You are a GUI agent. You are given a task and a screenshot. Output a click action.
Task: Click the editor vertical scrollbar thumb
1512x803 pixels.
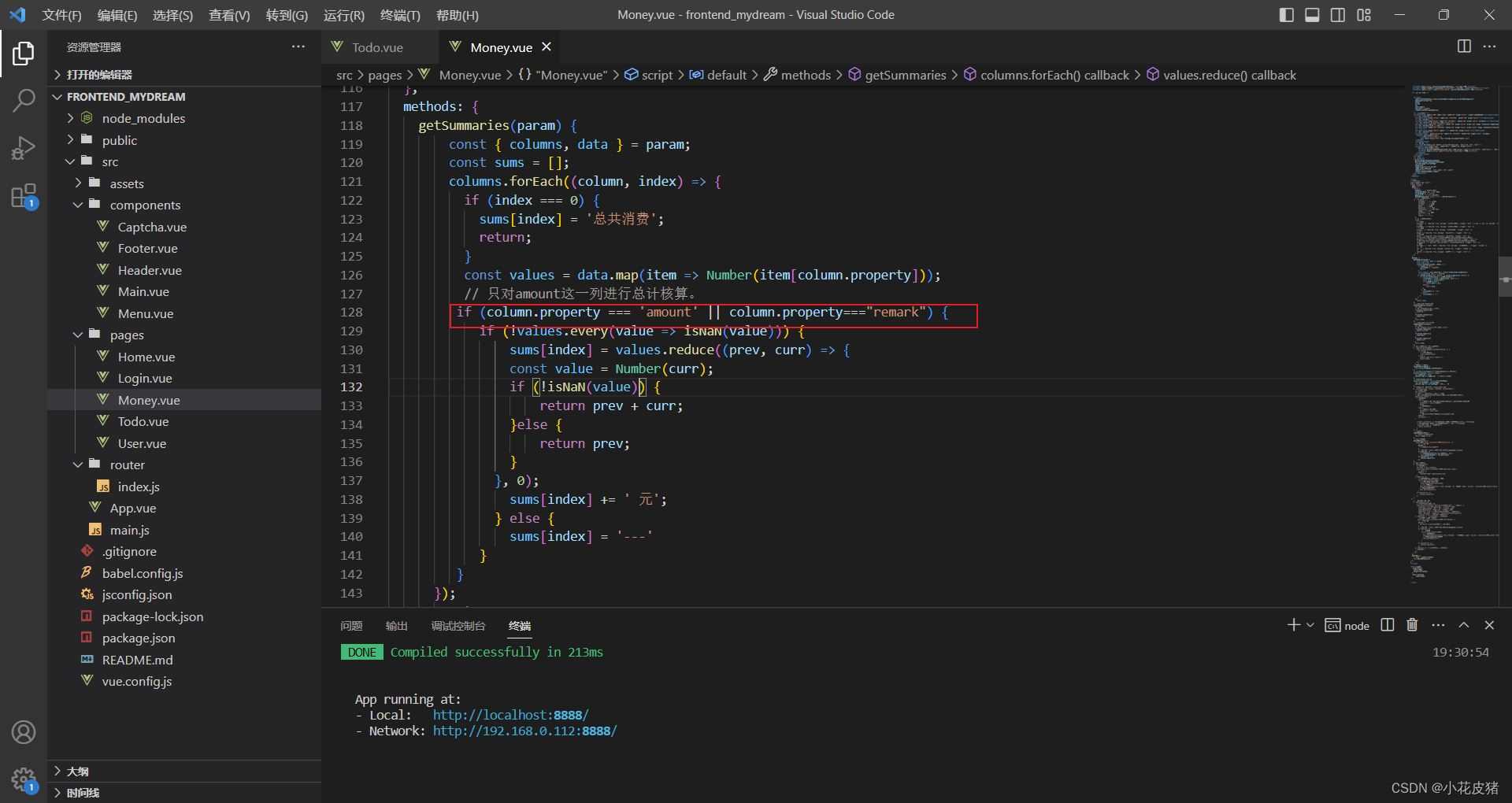1505,276
